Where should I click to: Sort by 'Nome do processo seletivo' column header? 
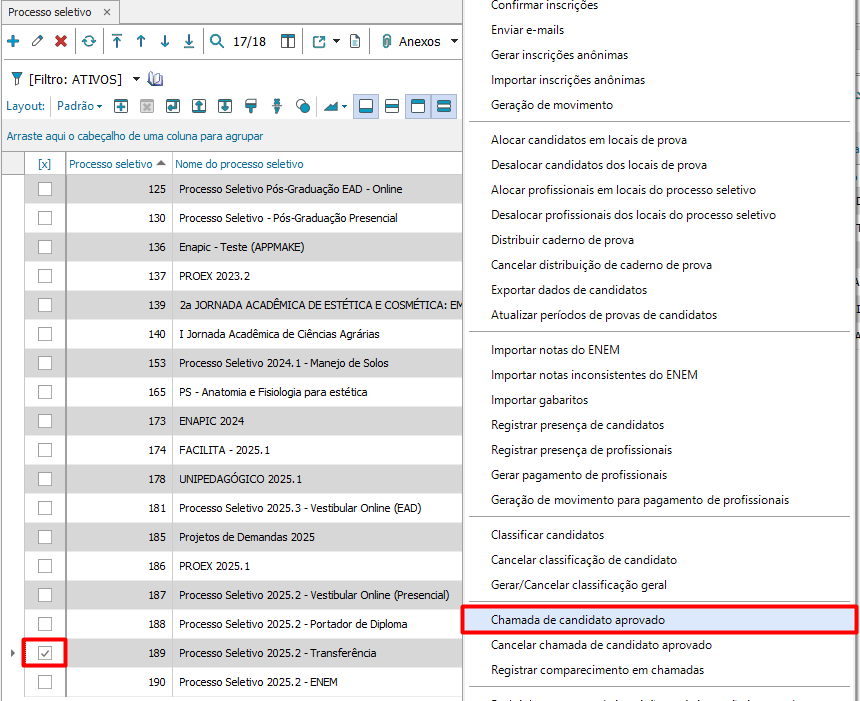240,164
